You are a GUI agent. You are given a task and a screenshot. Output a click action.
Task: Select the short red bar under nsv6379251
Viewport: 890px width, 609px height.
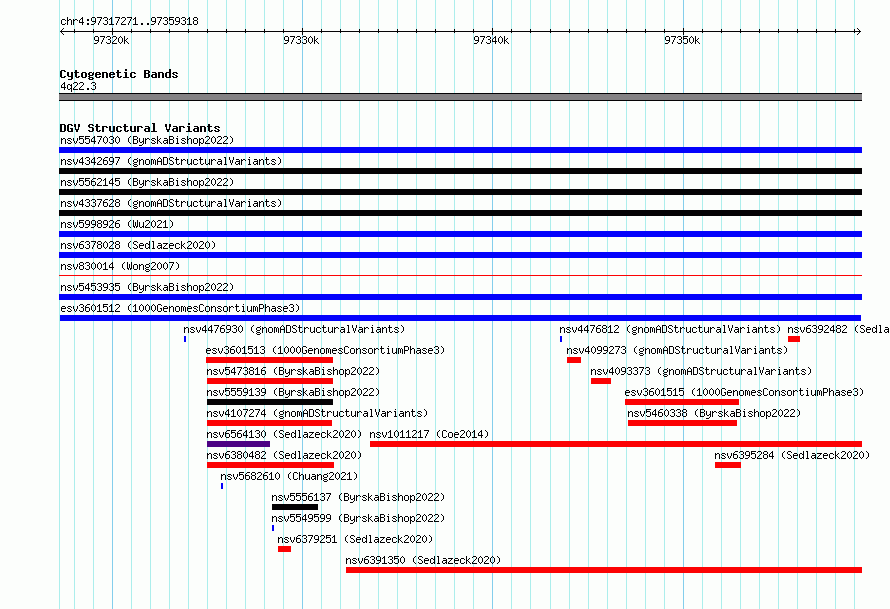tap(284, 549)
